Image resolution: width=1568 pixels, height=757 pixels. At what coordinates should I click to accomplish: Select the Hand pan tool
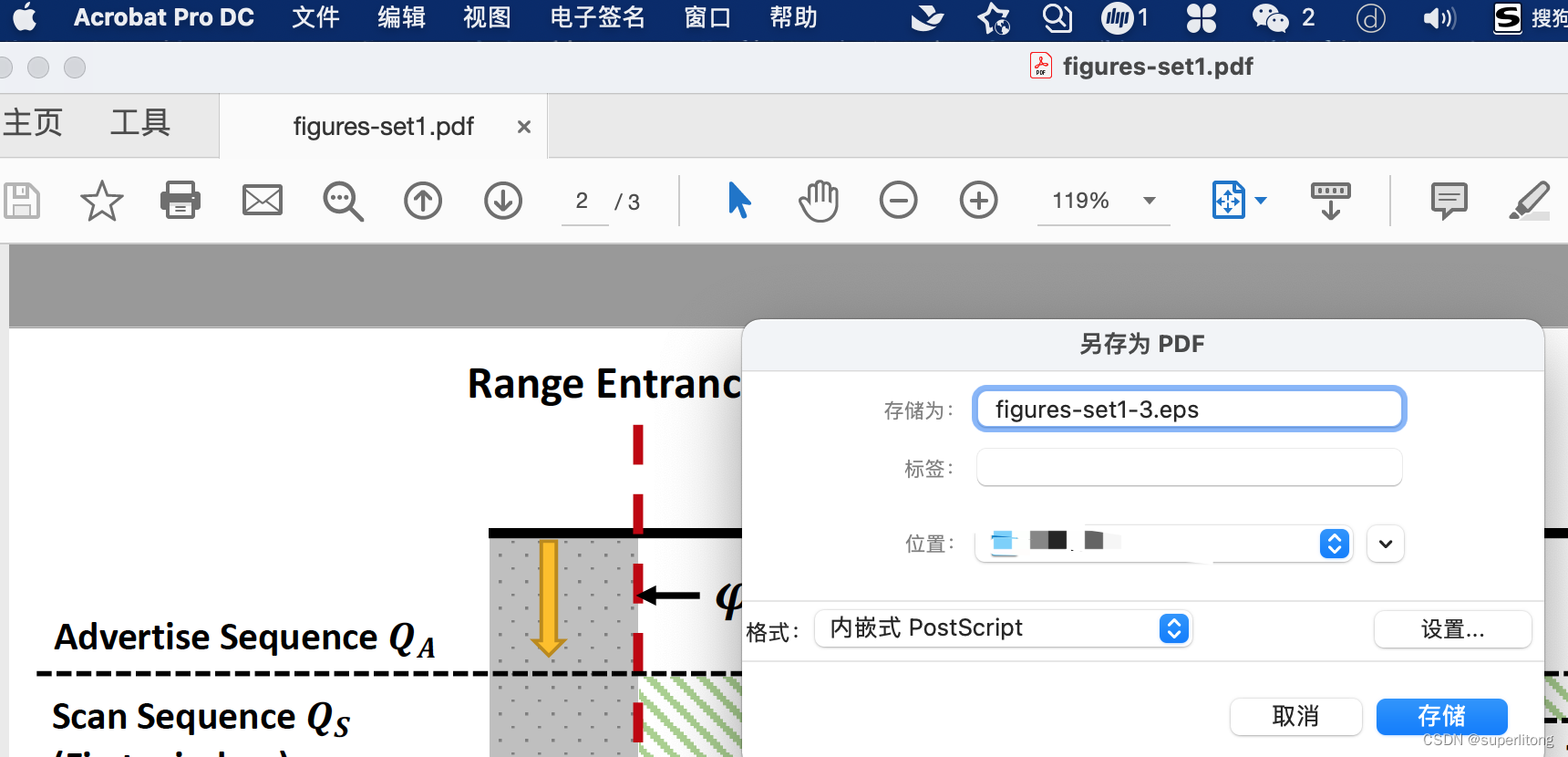819,201
